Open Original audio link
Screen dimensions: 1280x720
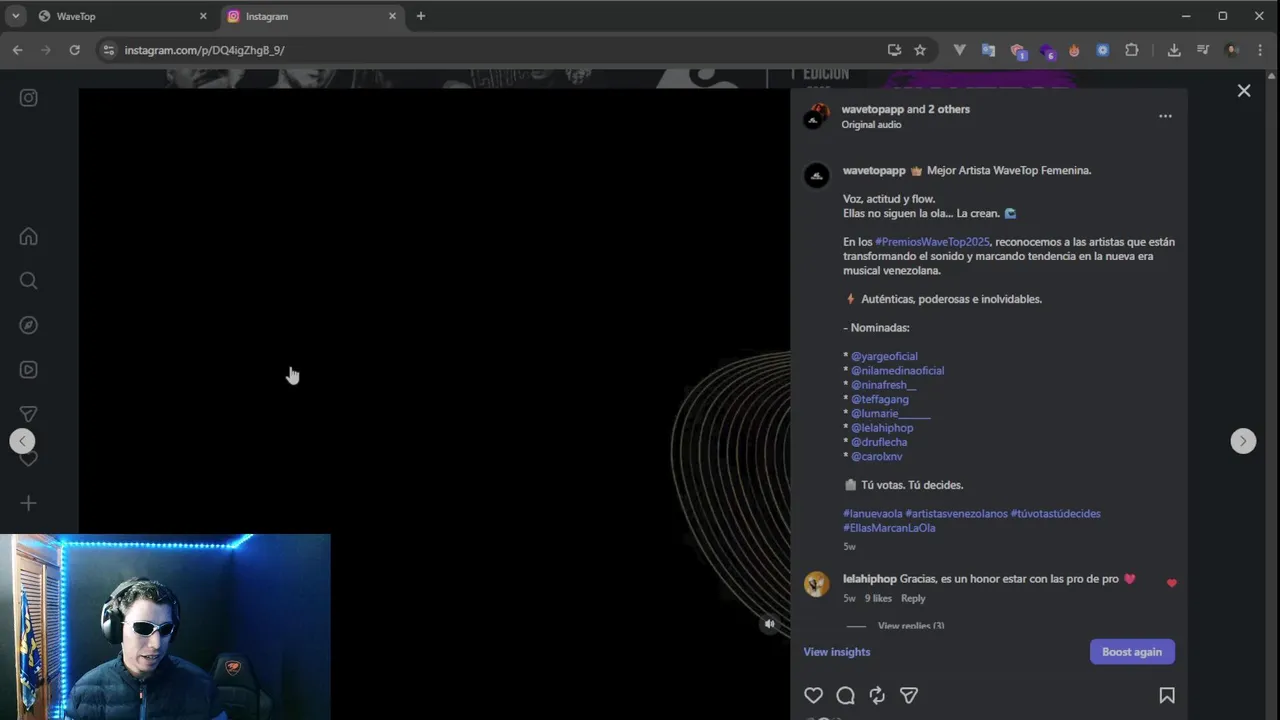pos(871,125)
